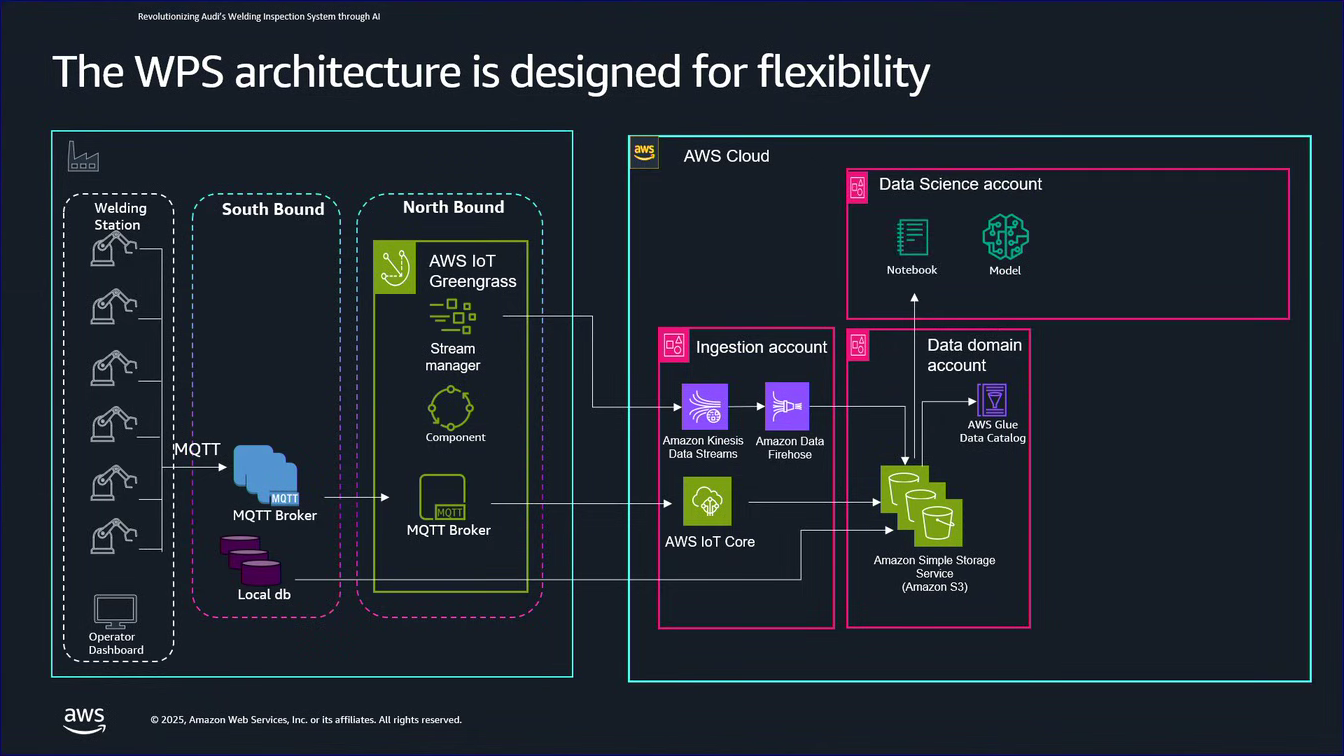Screen dimensions: 1344x756
Task: Select the North Bound MQTT Broker icon
Action: click(x=442, y=497)
